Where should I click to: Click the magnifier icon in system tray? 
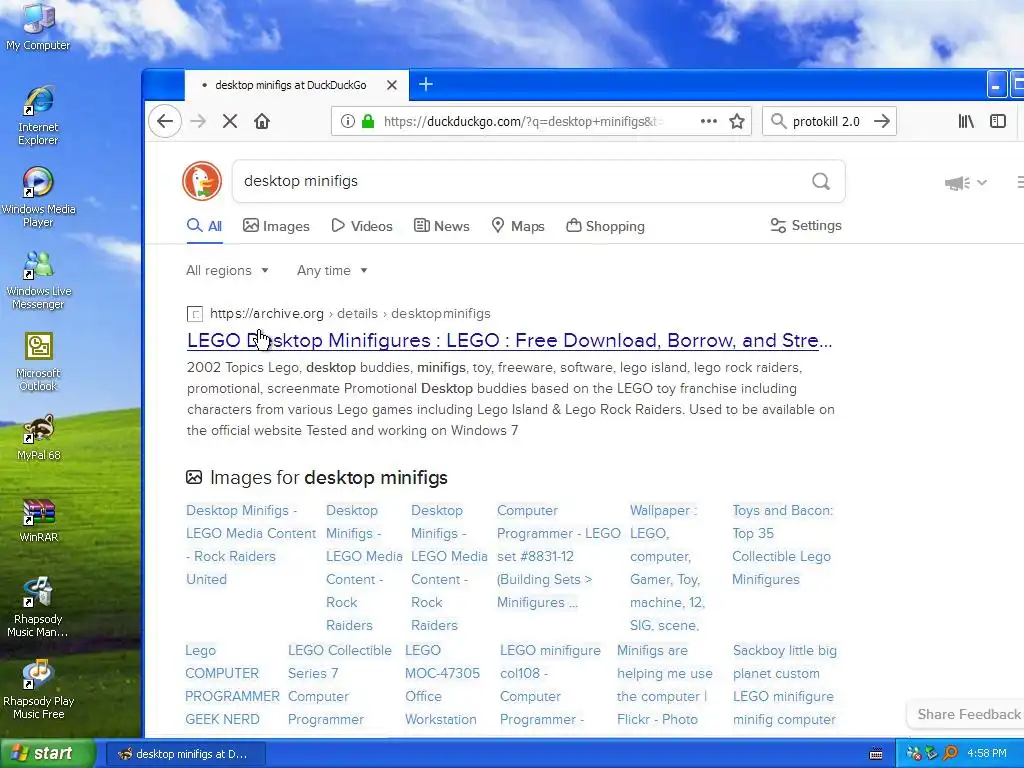(950, 754)
